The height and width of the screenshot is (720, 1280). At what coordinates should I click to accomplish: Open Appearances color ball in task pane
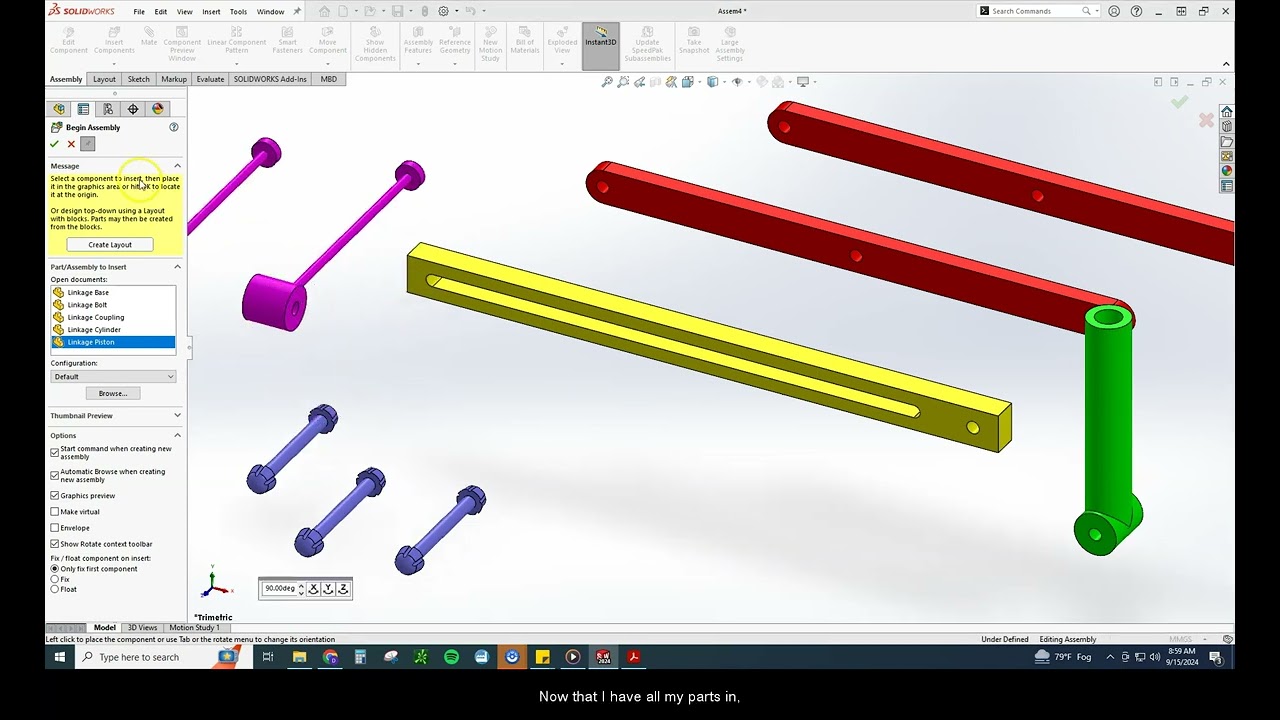tap(1226, 171)
